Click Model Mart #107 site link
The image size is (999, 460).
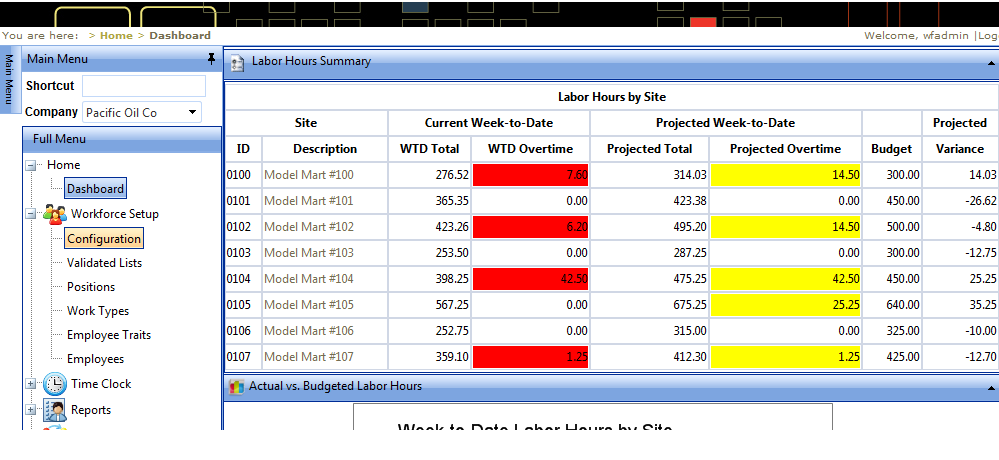click(309, 357)
